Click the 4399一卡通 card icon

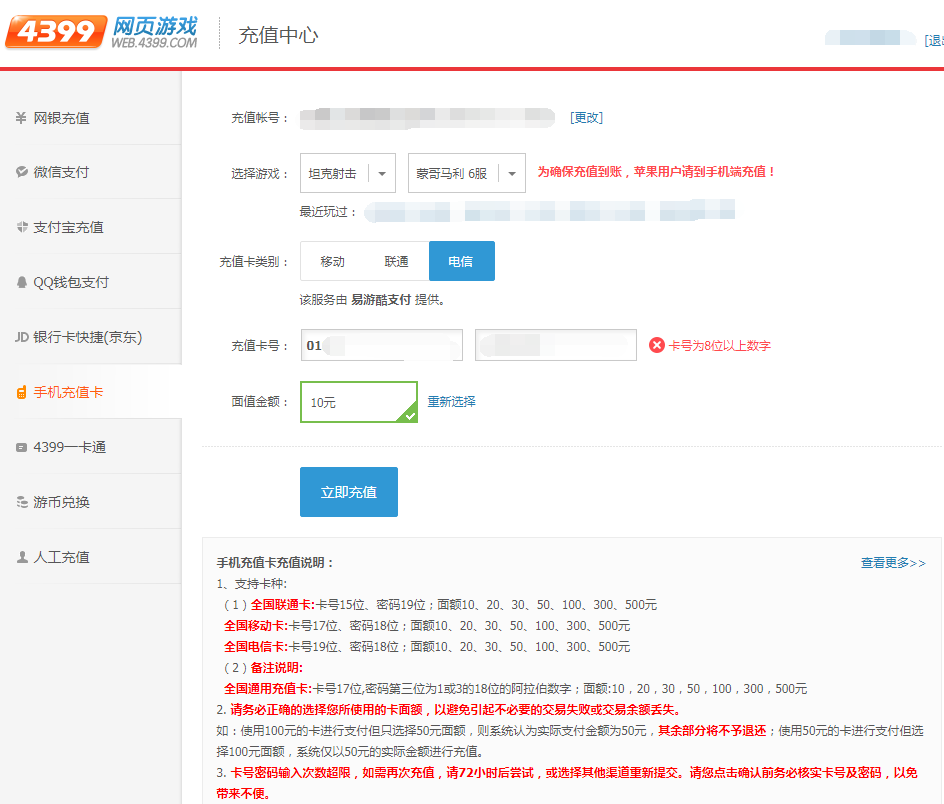[21, 447]
